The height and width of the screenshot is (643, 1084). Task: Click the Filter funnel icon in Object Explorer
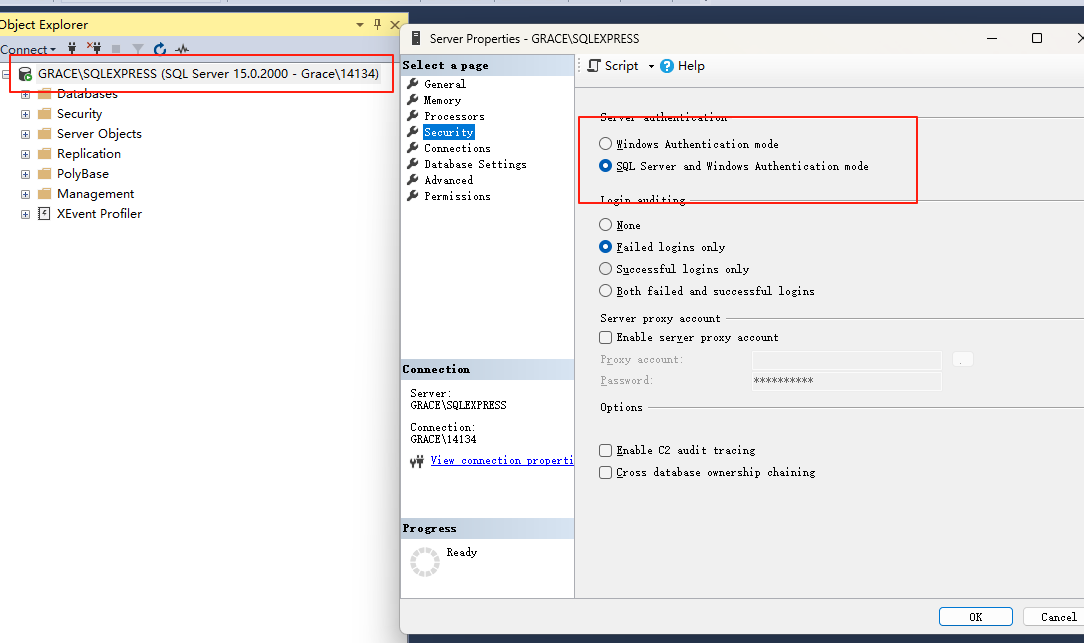(x=138, y=49)
